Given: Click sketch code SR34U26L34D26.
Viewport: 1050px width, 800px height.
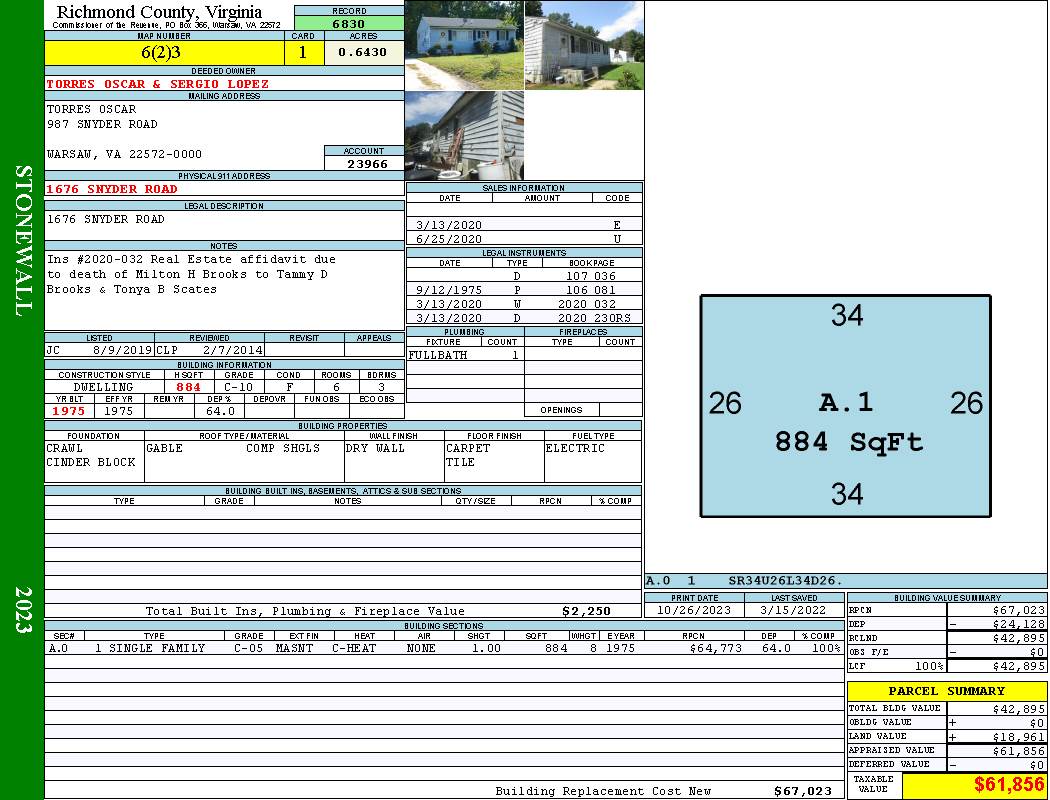Looking at the screenshot, I should (785, 581).
